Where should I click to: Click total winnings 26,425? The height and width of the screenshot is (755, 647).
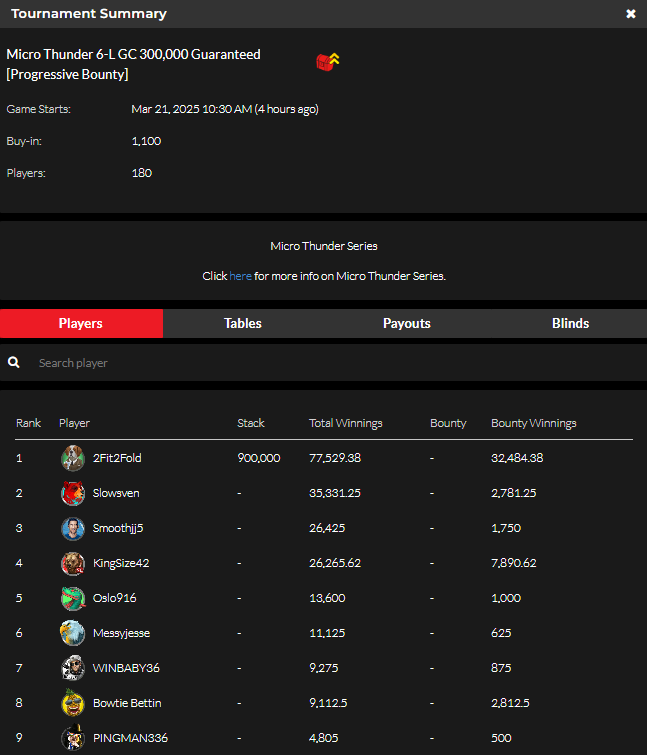coord(327,528)
